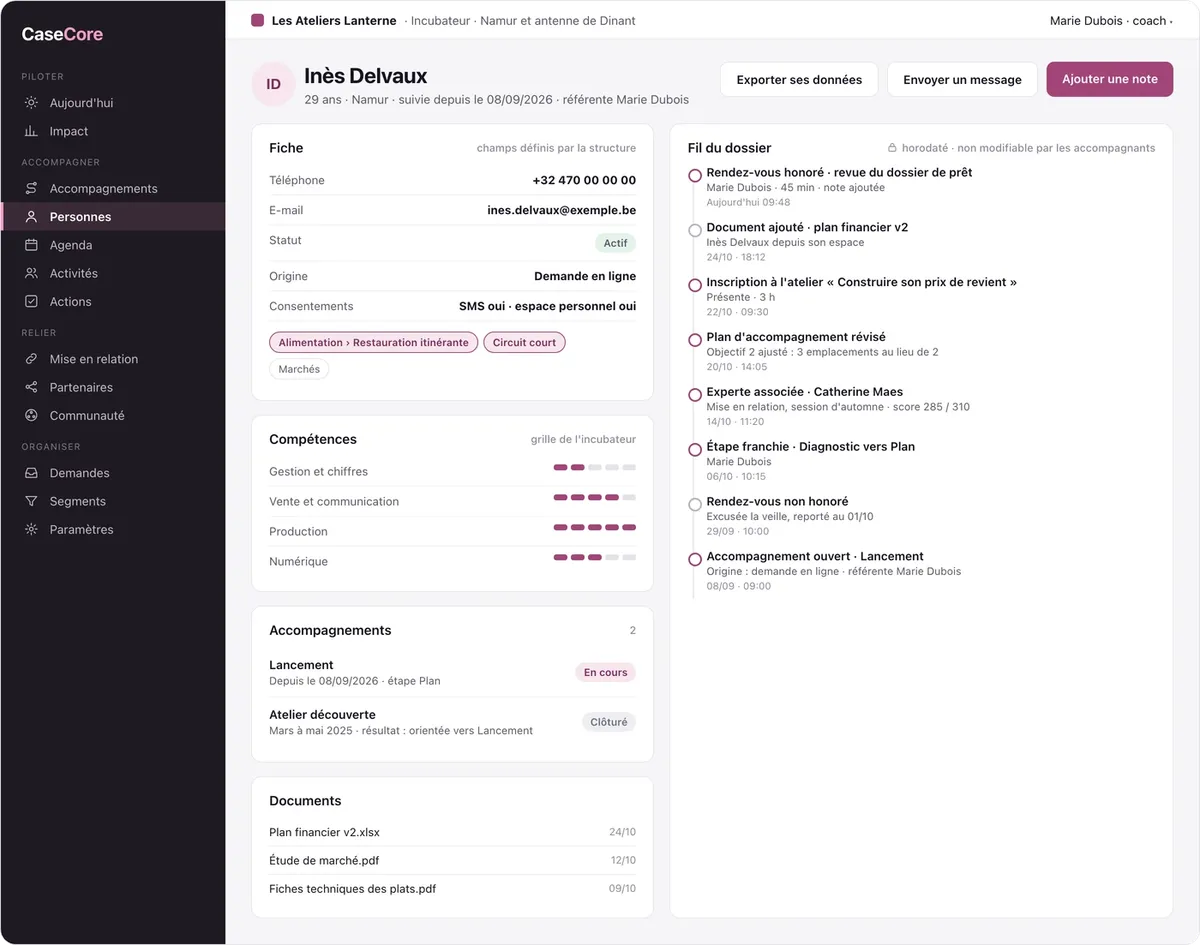Click the ID avatar of Inès Delvaux
This screenshot has width=1200, height=945.
273,85
